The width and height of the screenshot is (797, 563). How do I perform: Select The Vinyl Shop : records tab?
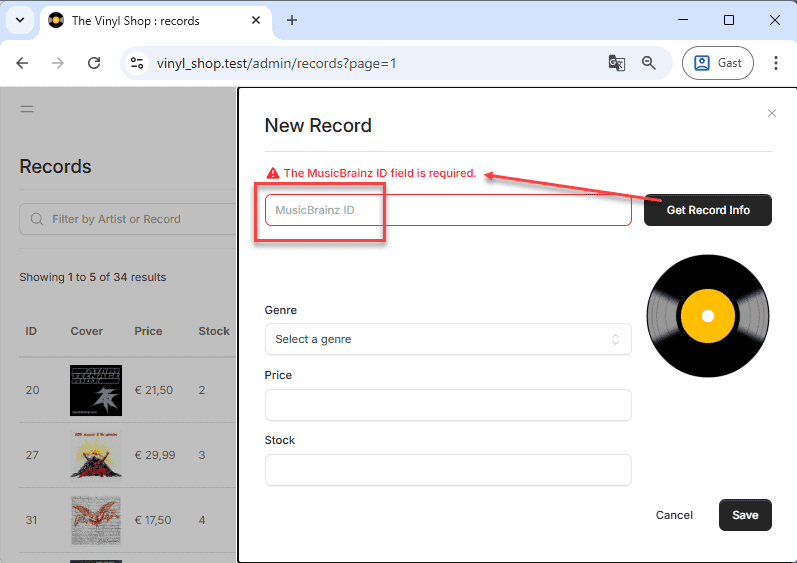tap(156, 20)
